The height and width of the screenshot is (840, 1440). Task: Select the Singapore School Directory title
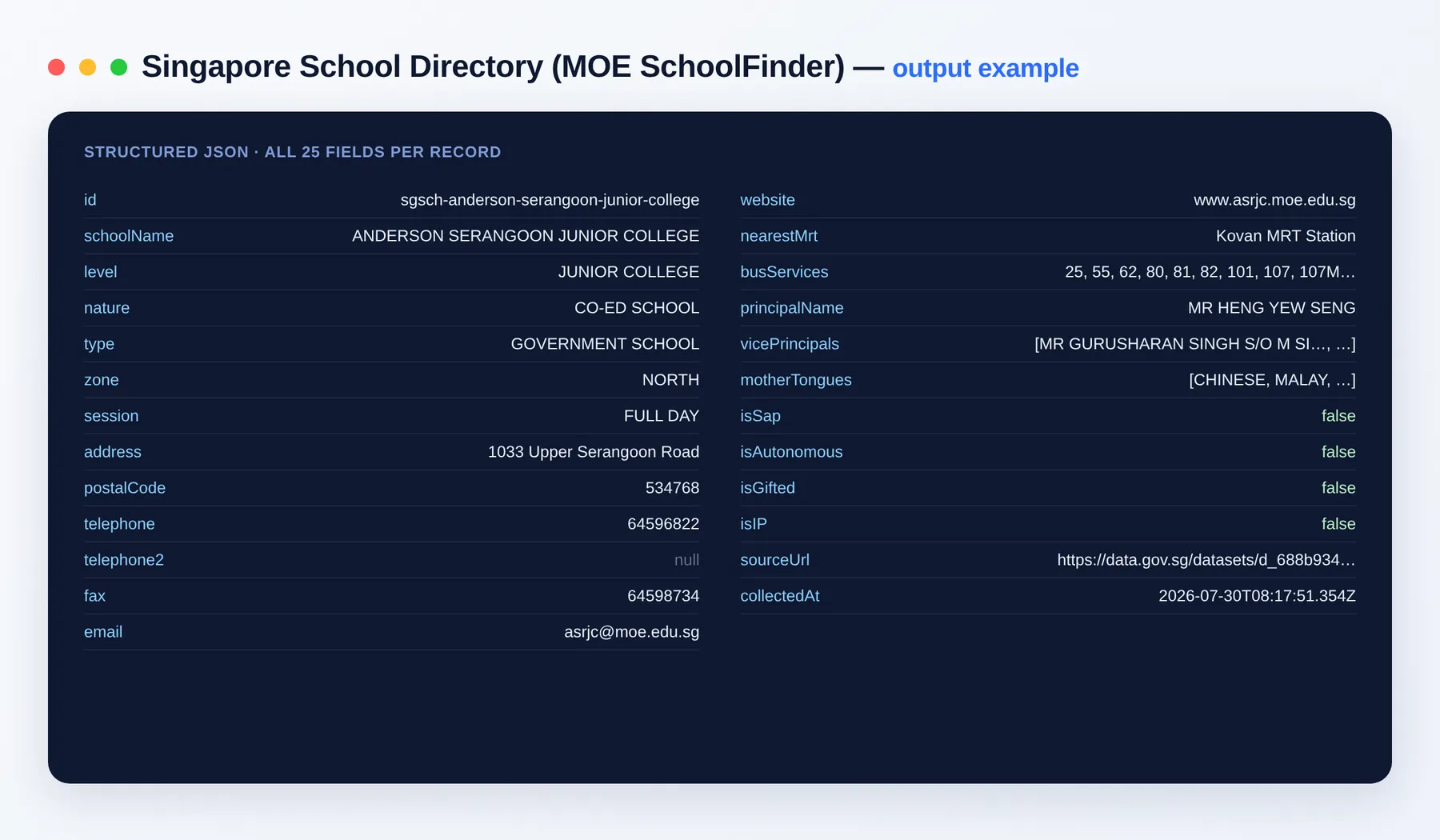[493, 67]
